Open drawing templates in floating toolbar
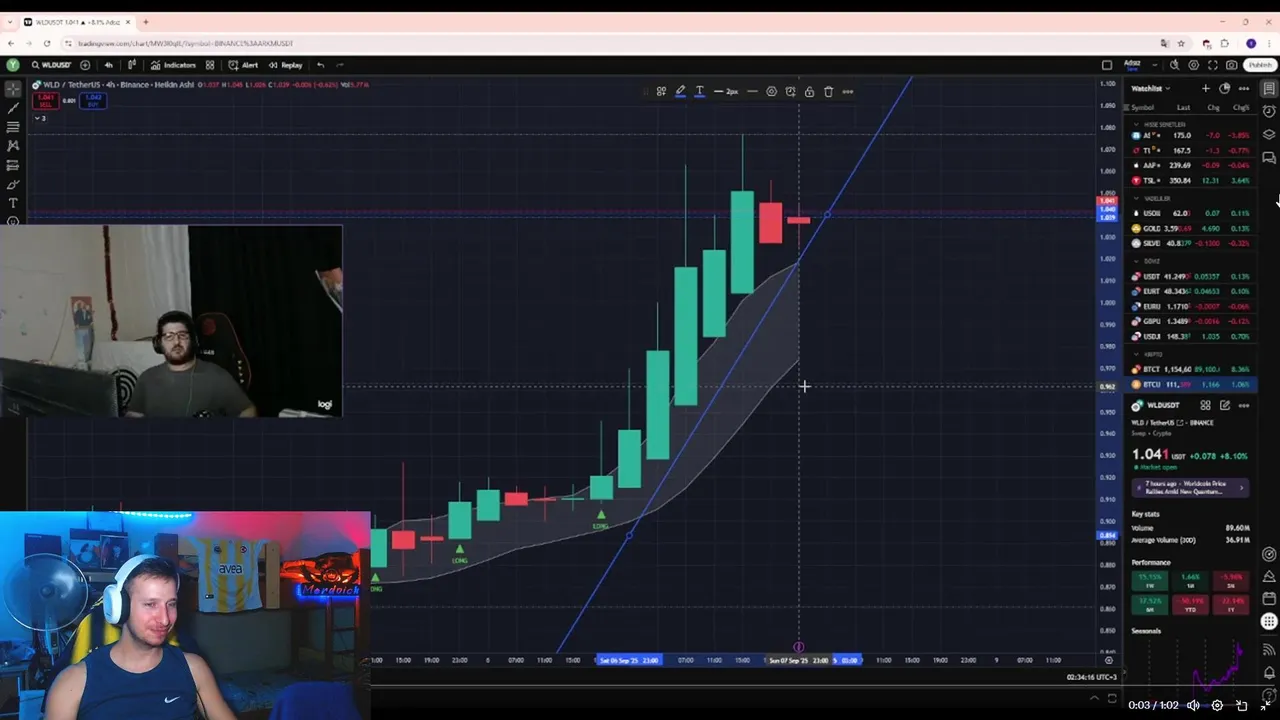Viewport: 1280px width, 720px height. pyautogui.click(x=661, y=91)
